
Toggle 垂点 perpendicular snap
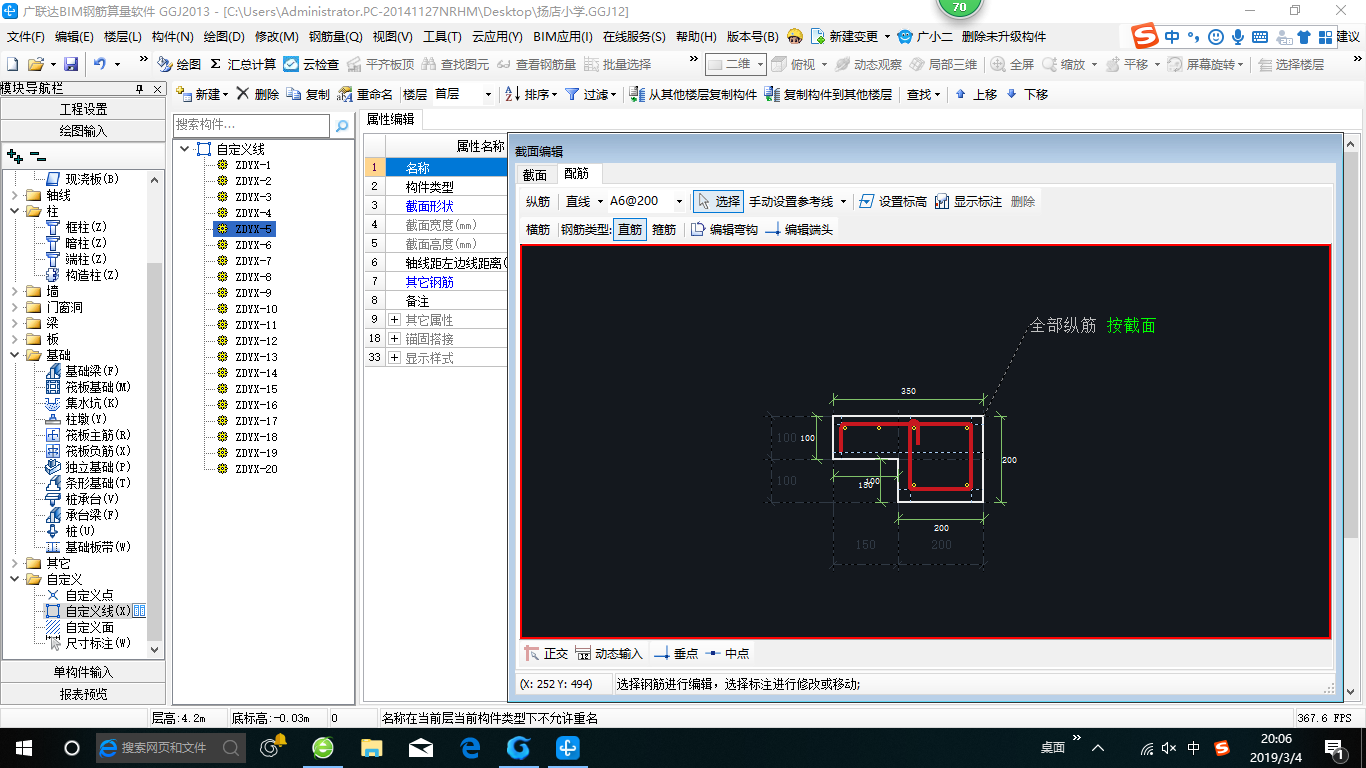point(676,653)
